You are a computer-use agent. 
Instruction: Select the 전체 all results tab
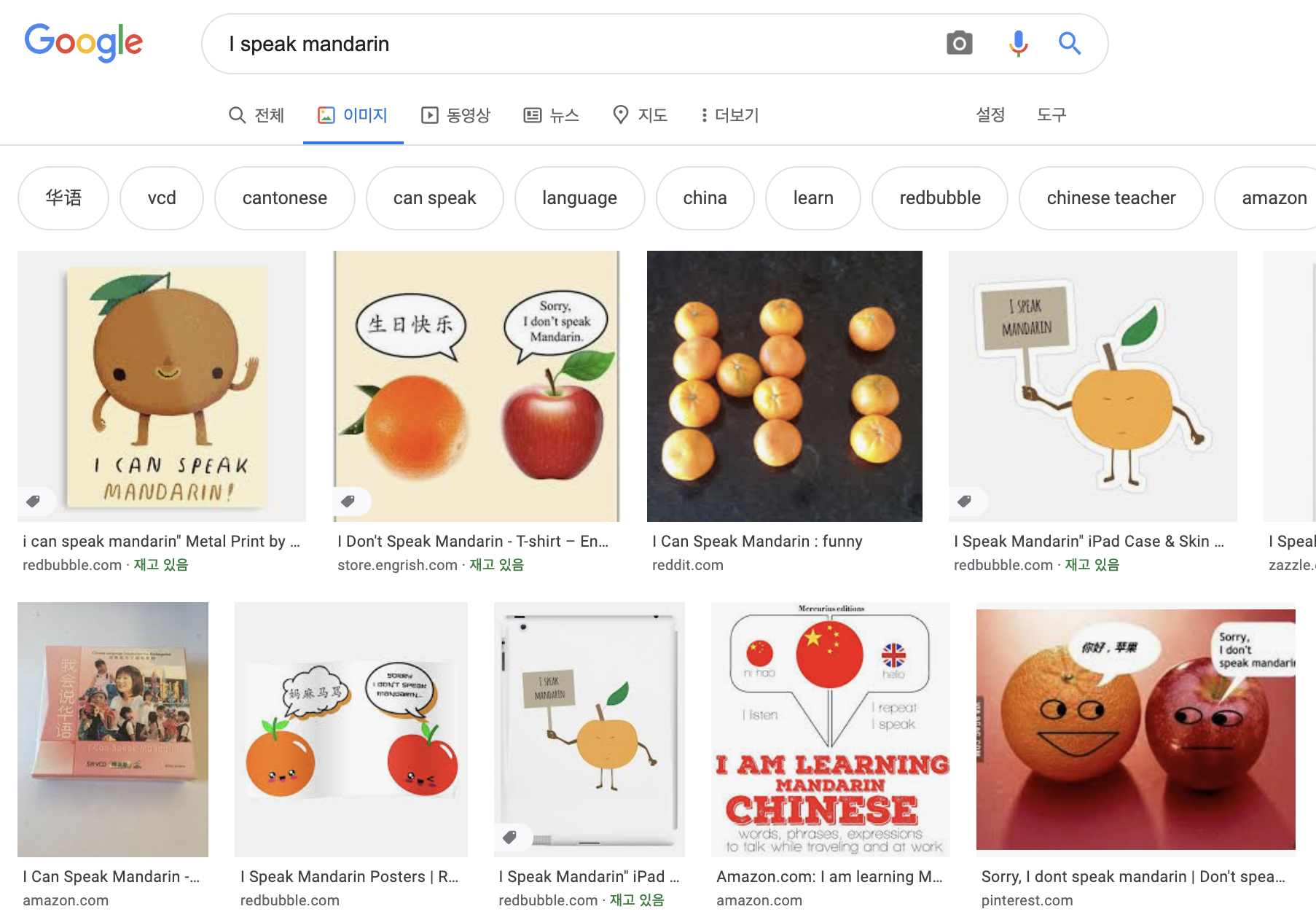coord(256,115)
